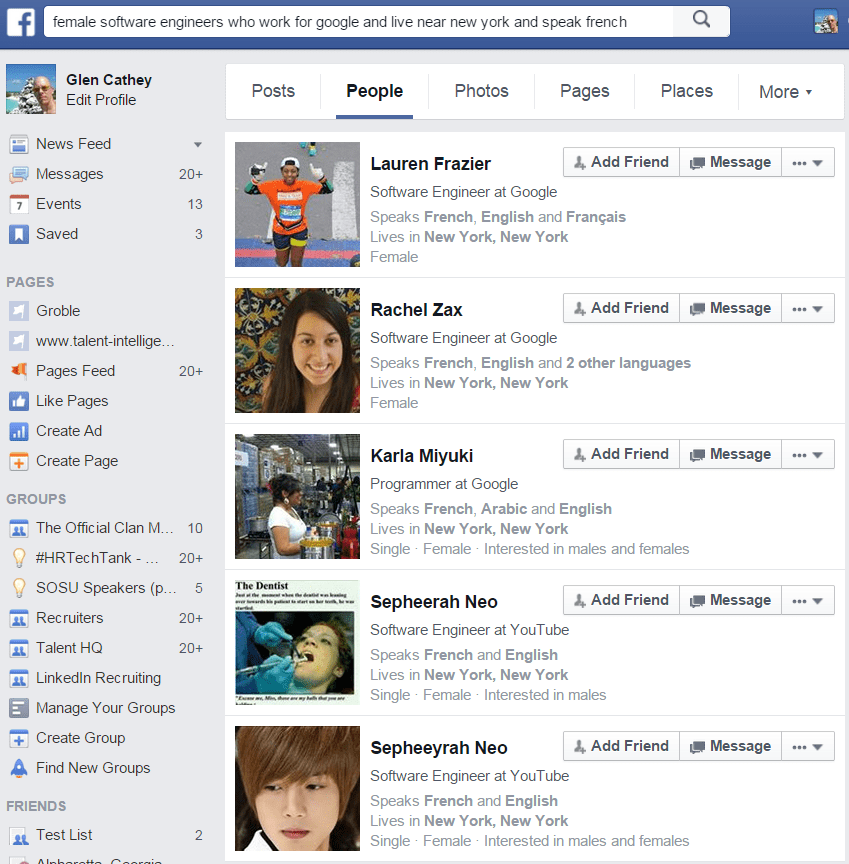Open Create Ad from its sidebar icon
Image resolution: width=849 pixels, height=864 pixels.
tap(18, 430)
